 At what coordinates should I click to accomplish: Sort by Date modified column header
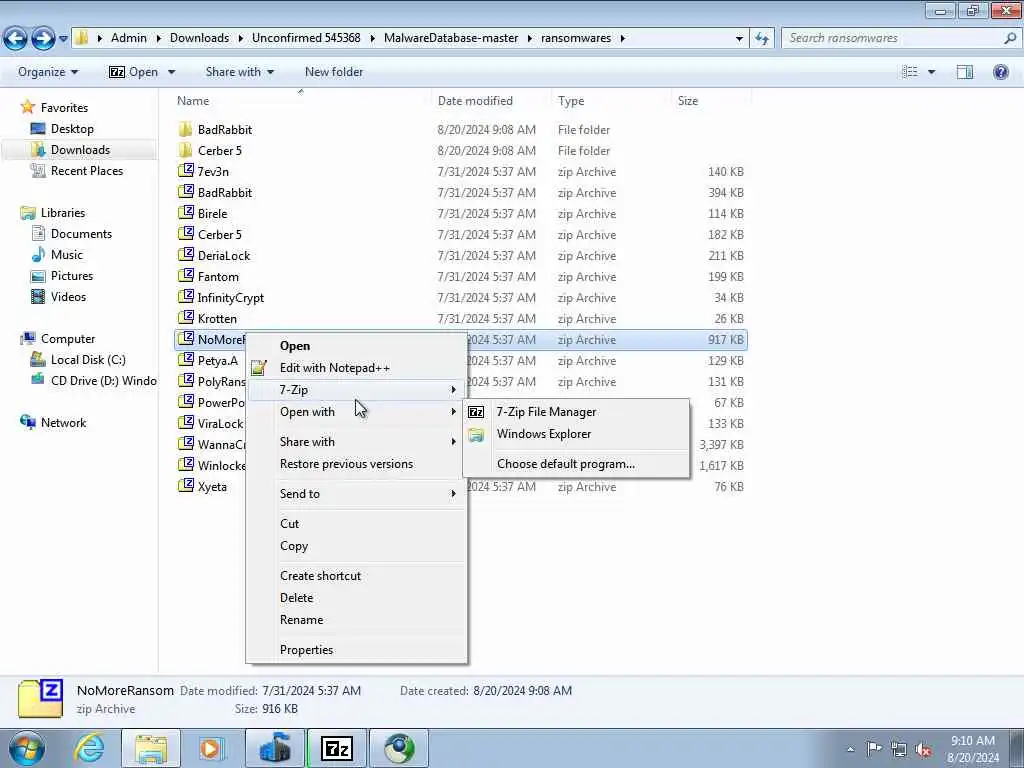(x=475, y=101)
